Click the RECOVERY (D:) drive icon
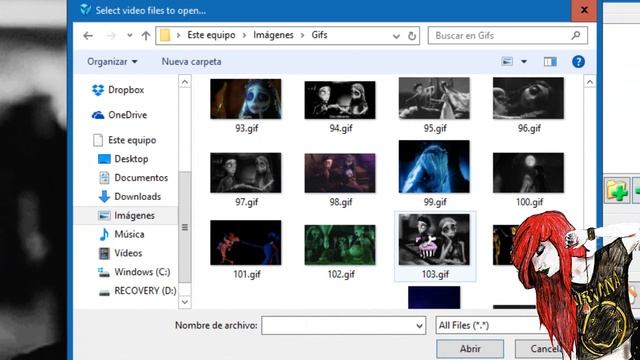640x360 pixels. tap(104, 292)
